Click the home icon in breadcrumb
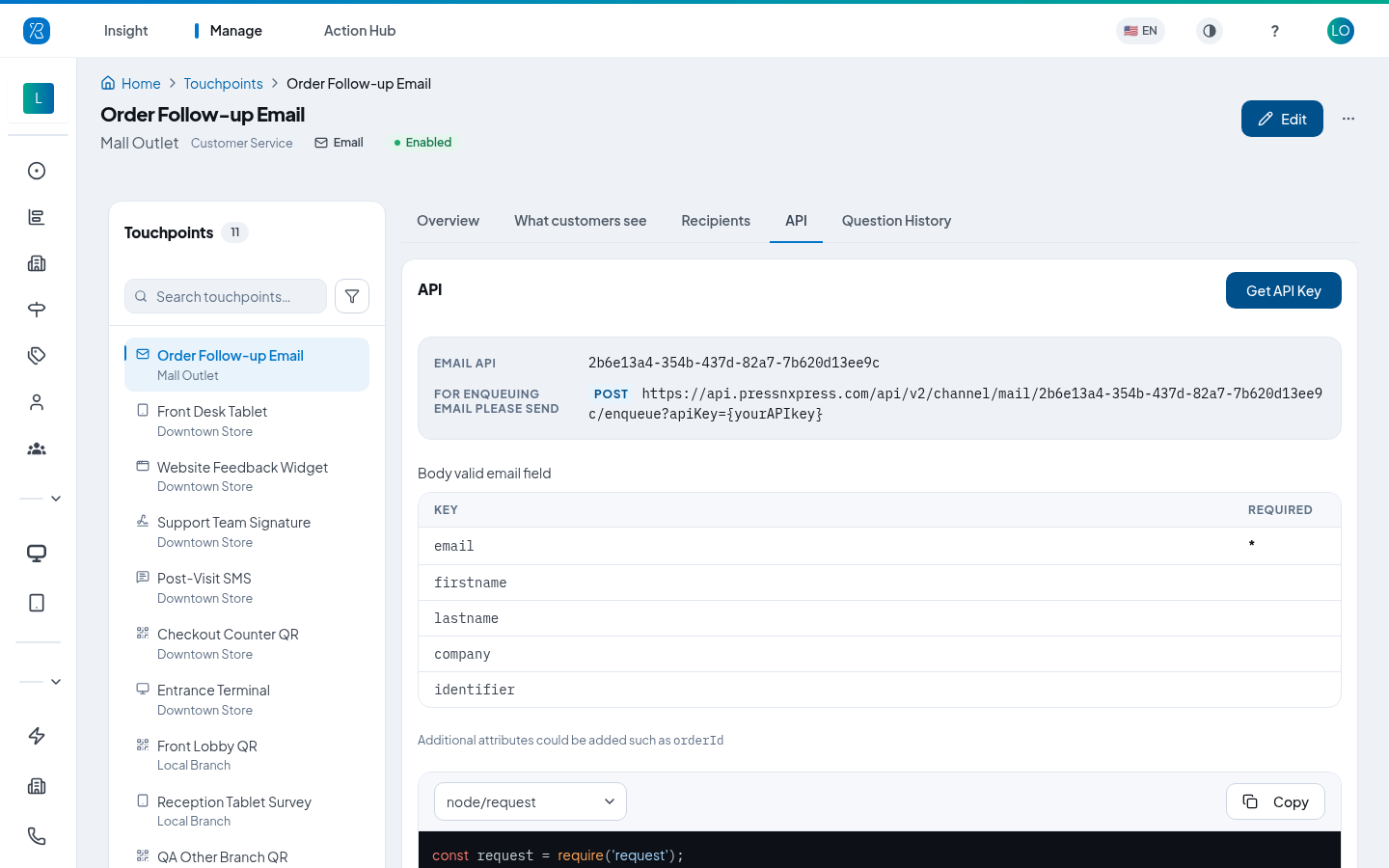Image resolution: width=1389 pixels, height=868 pixels. point(108,83)
